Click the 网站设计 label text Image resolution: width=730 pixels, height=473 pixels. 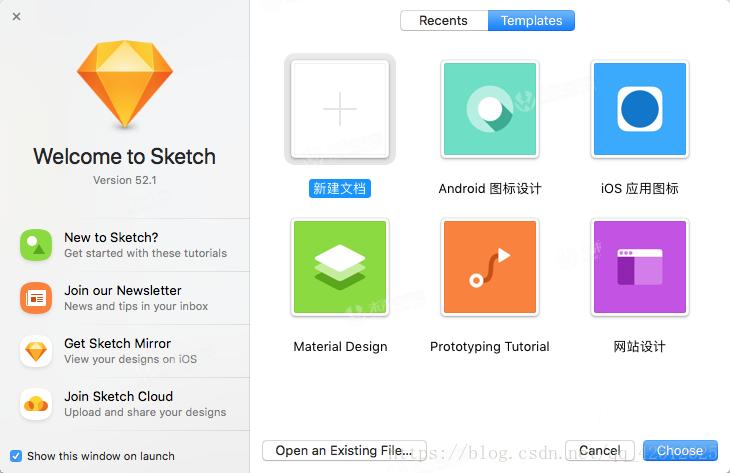pyautogui.click(x=640, y=347)
